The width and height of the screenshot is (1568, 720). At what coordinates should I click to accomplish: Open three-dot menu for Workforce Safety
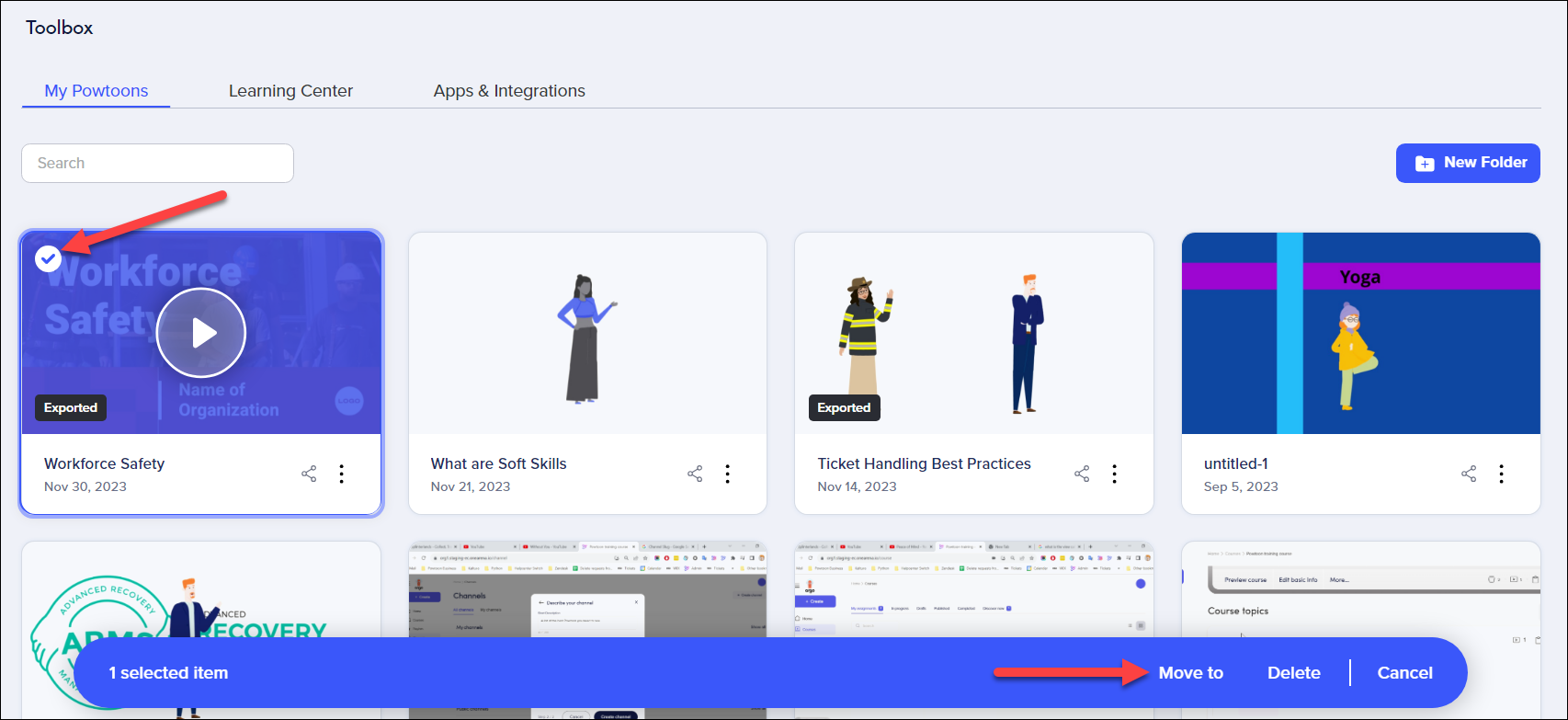342,474
